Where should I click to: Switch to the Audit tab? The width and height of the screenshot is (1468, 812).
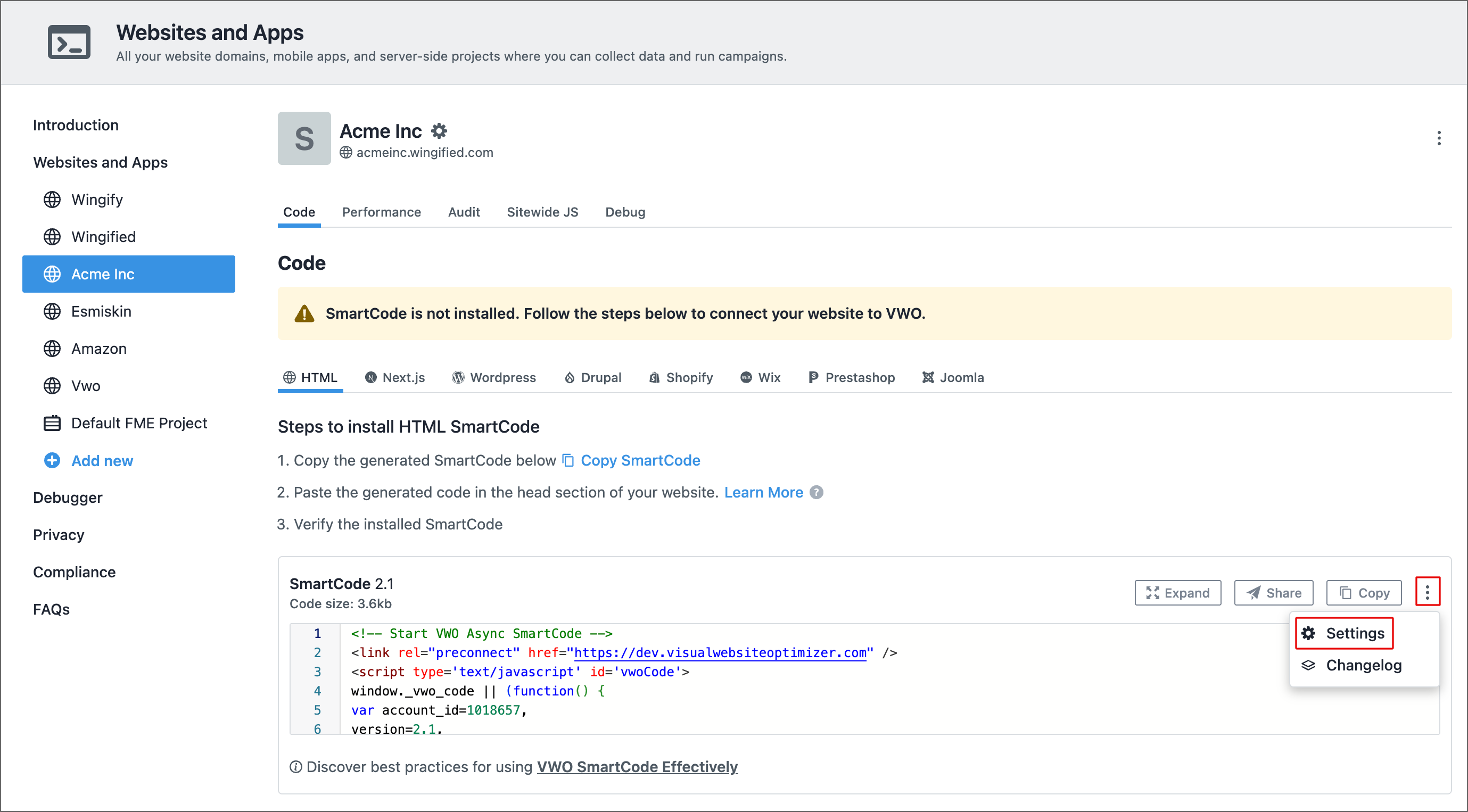tap(464, 212)
